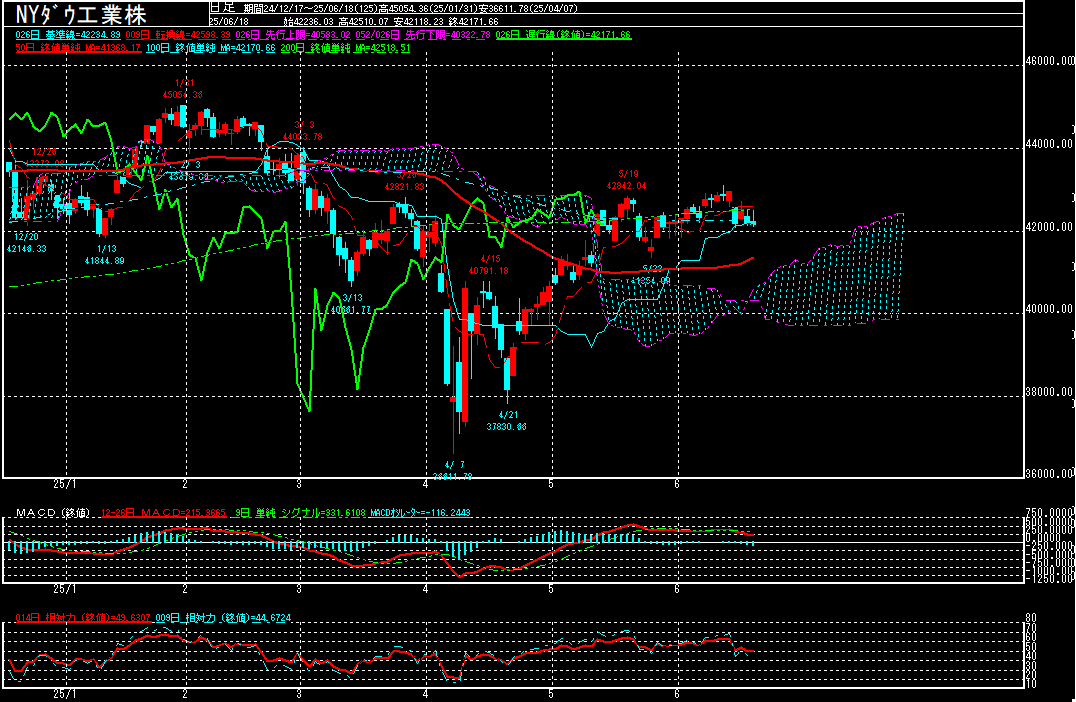Screen dimensions: 1076x702
Task: Click the 026日 先行上限=40583.02 legend entry
Action: 293,35
